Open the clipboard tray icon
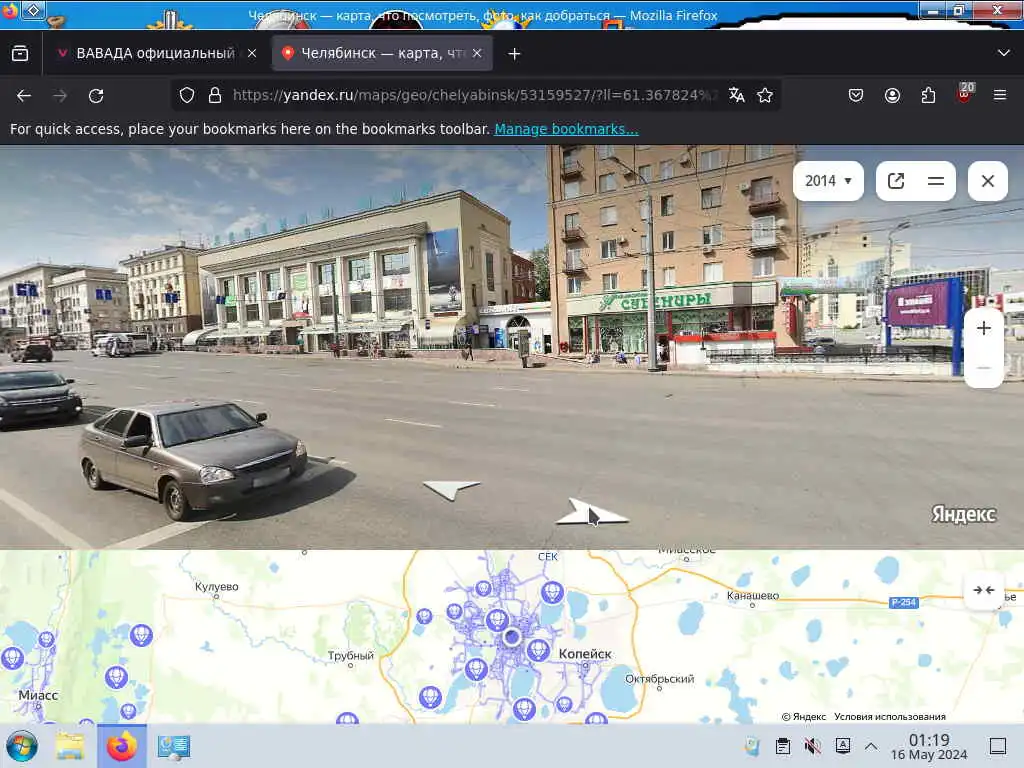1024x768 pixels. click(x=782, y=746)
